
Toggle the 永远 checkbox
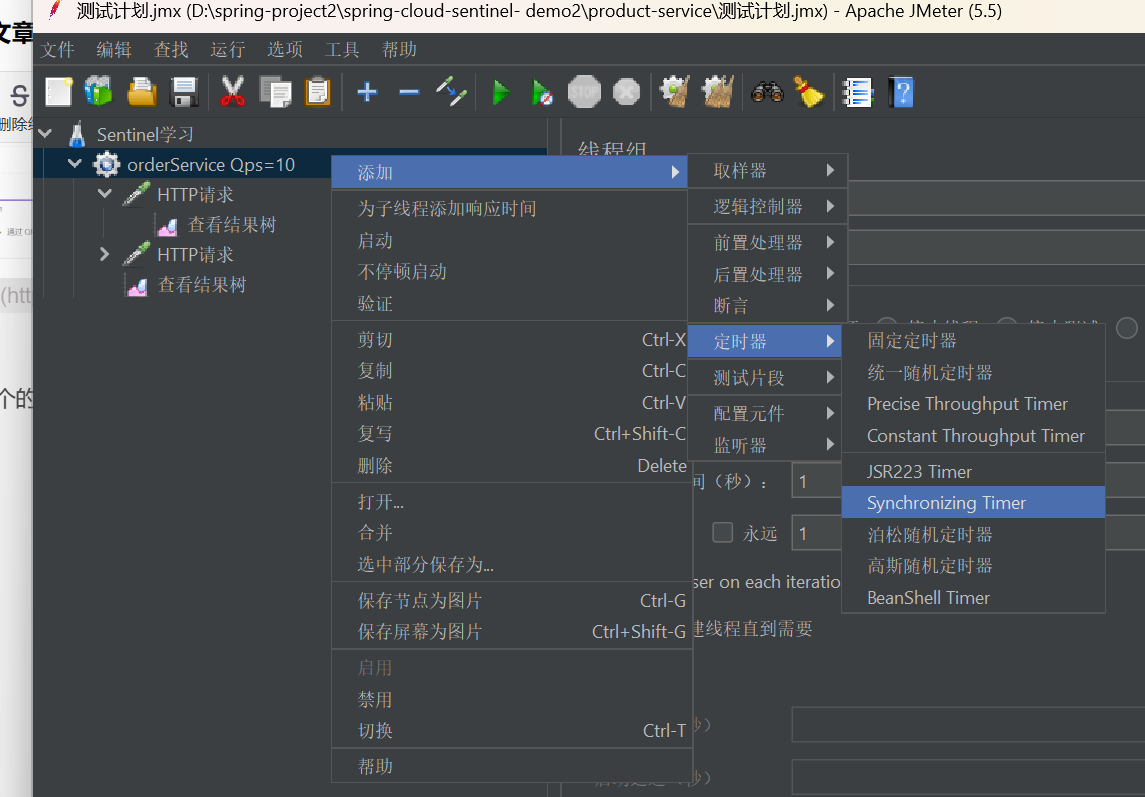click(722, 533)
